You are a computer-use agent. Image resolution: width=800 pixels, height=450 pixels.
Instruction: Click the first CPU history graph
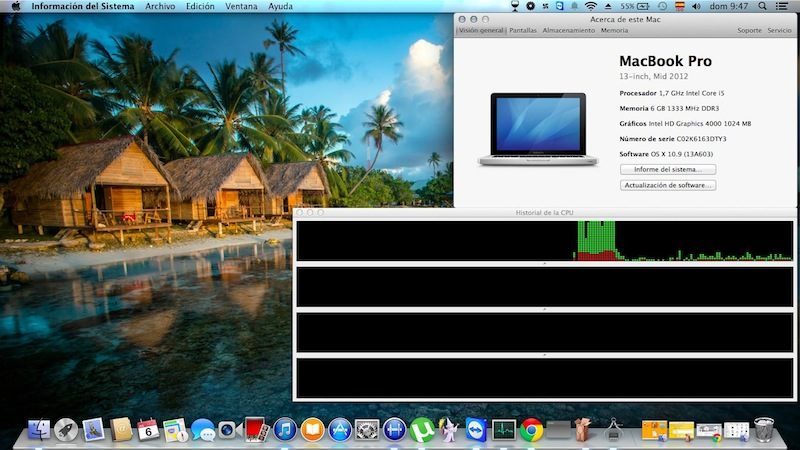pos(544,241)
